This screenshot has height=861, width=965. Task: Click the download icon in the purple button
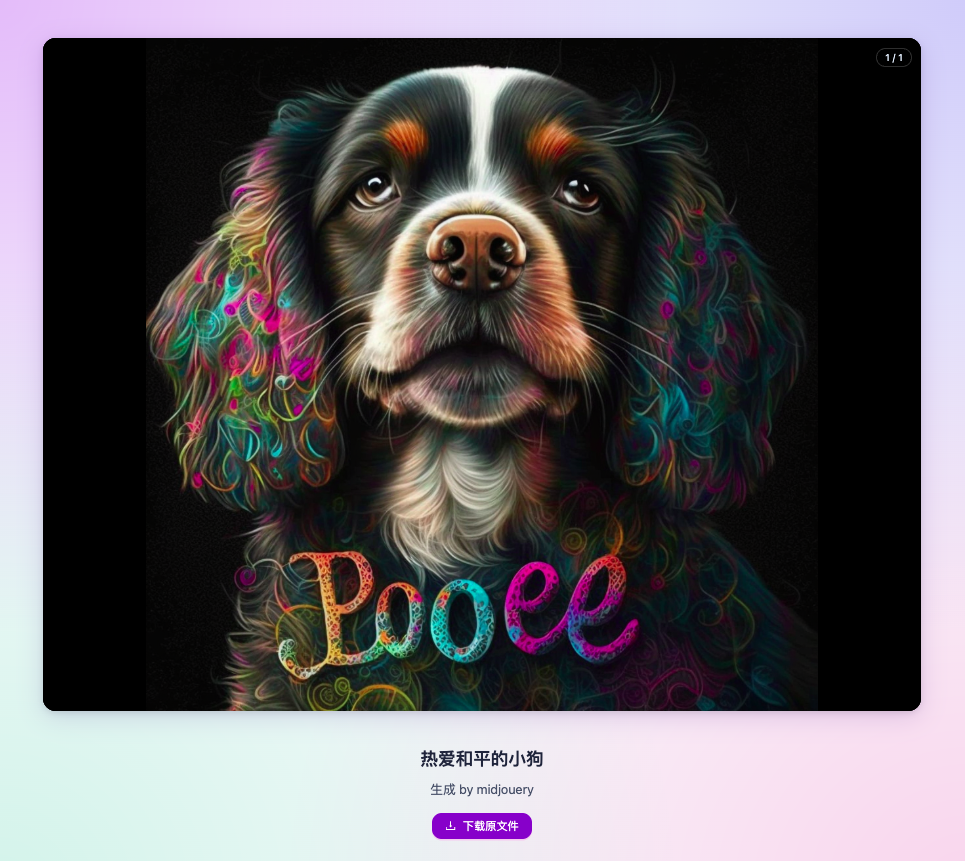(x=450, y=826)
